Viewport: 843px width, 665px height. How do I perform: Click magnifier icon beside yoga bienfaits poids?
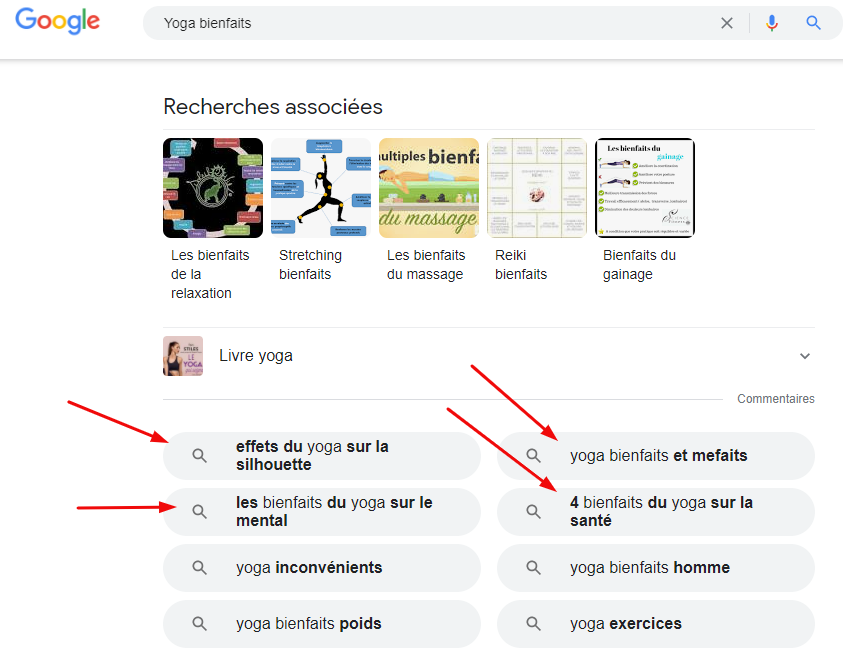[199, 624]
